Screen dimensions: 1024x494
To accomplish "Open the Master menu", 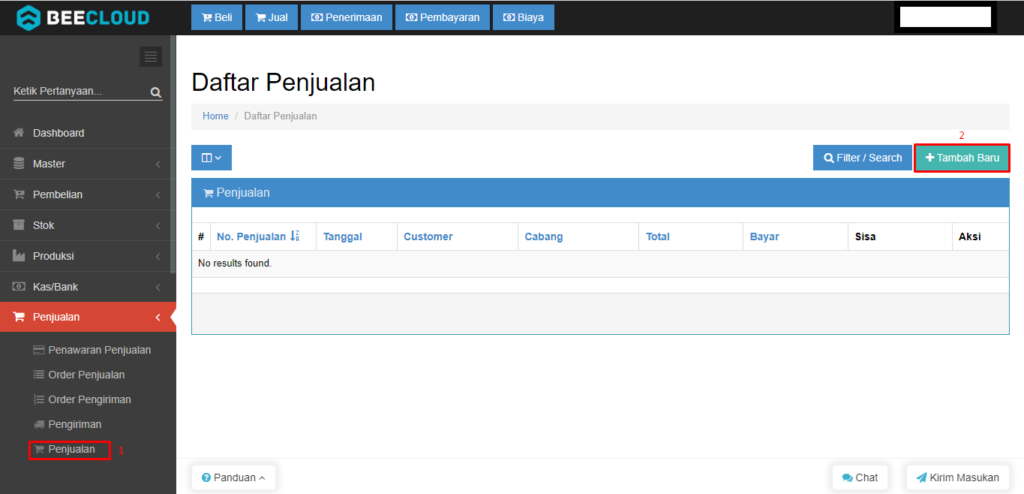I will pos(88,163).
